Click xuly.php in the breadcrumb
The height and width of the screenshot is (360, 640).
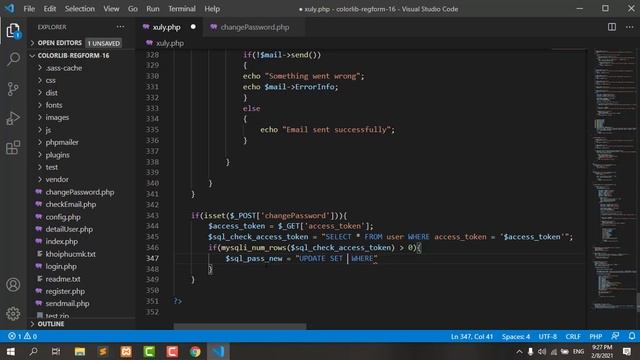coord(170,43)
